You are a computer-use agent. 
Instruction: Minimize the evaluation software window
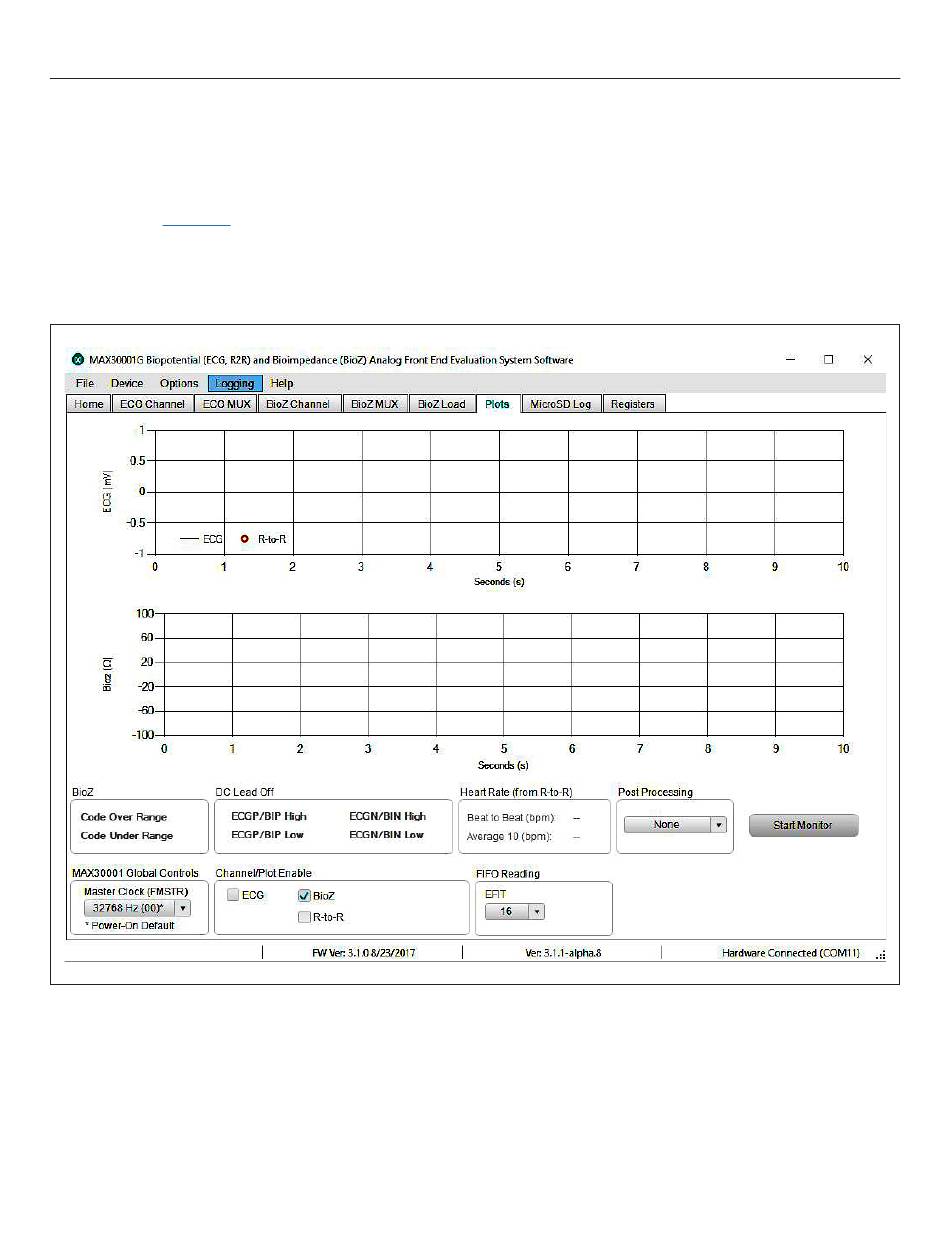click(790, 360)
